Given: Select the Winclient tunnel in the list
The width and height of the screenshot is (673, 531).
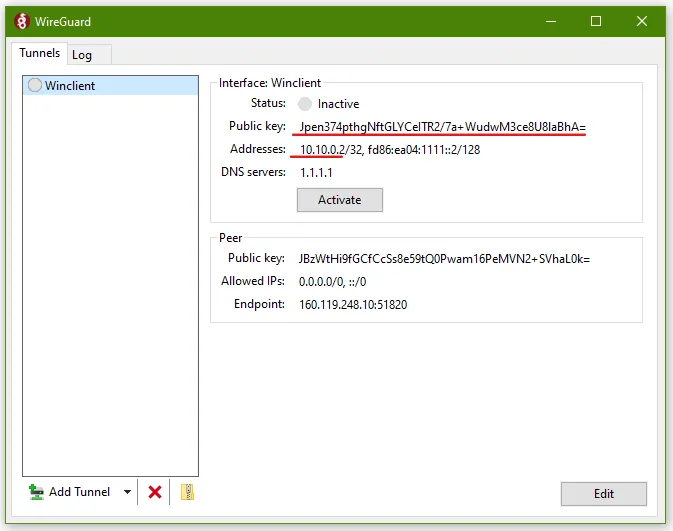Looking at the screenshot, I should pos(110,85).
